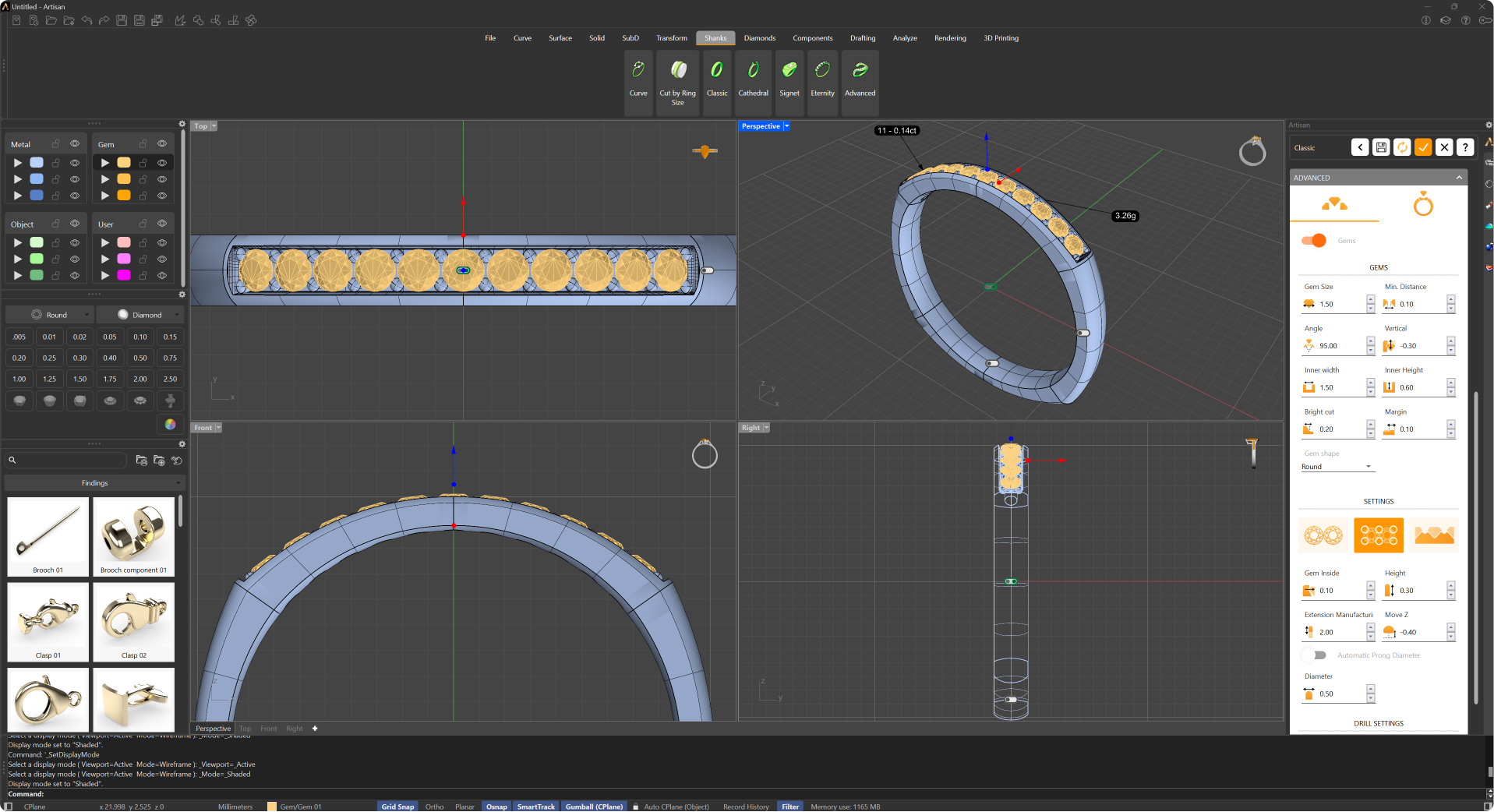1494x812 pixels.
Task: Open the Right viewport menu arrow
Action: 767,428
